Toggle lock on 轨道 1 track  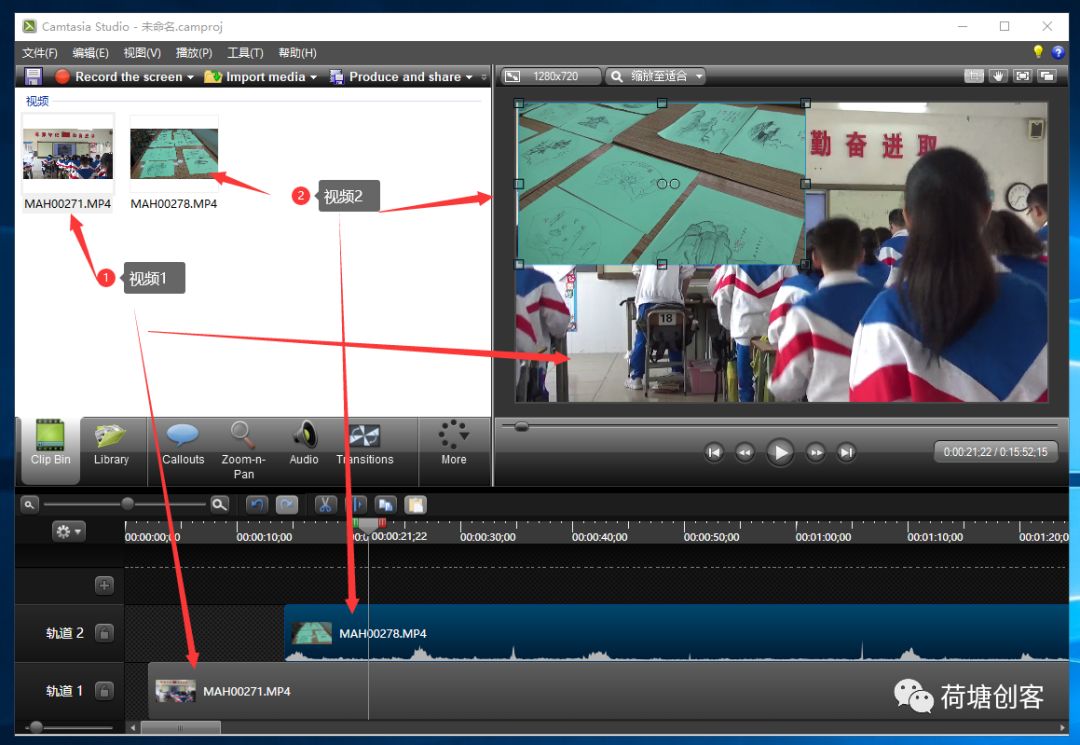tap(104, 691)
